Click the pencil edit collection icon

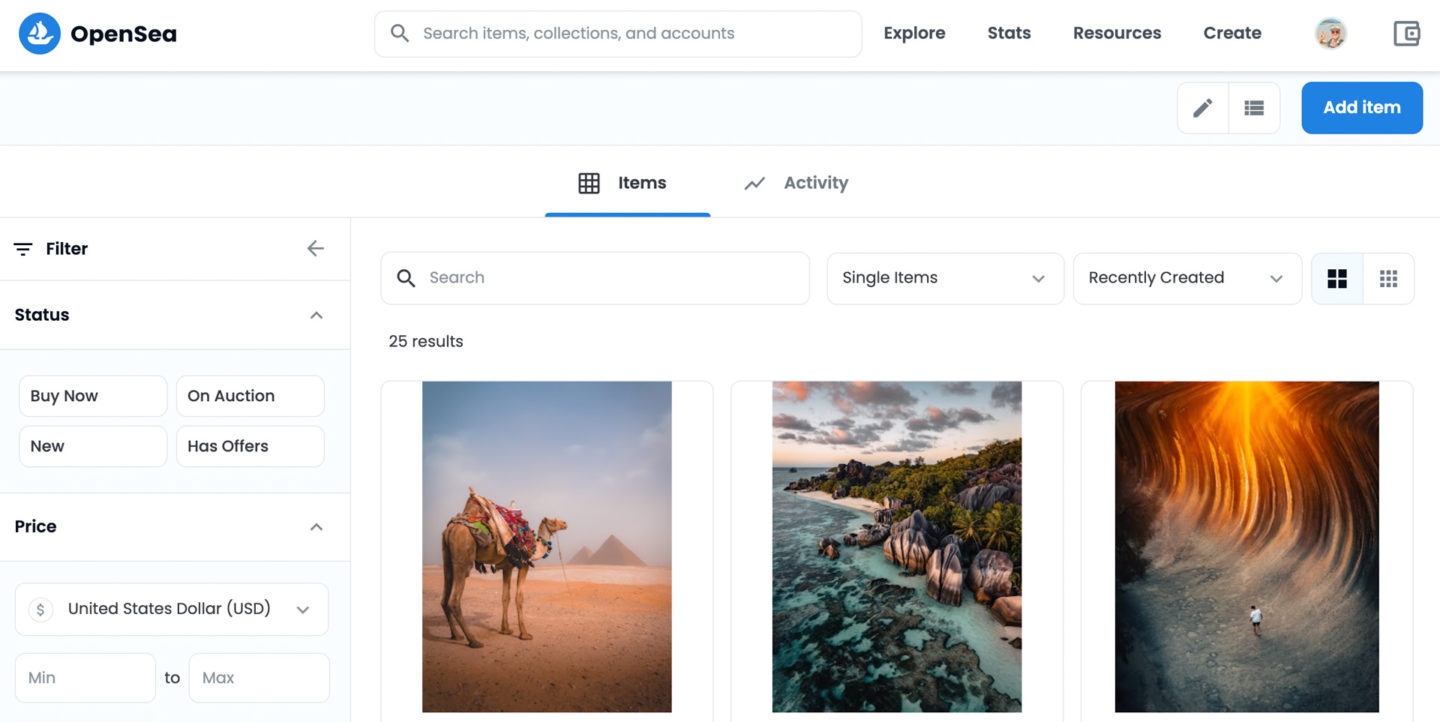1203,108
